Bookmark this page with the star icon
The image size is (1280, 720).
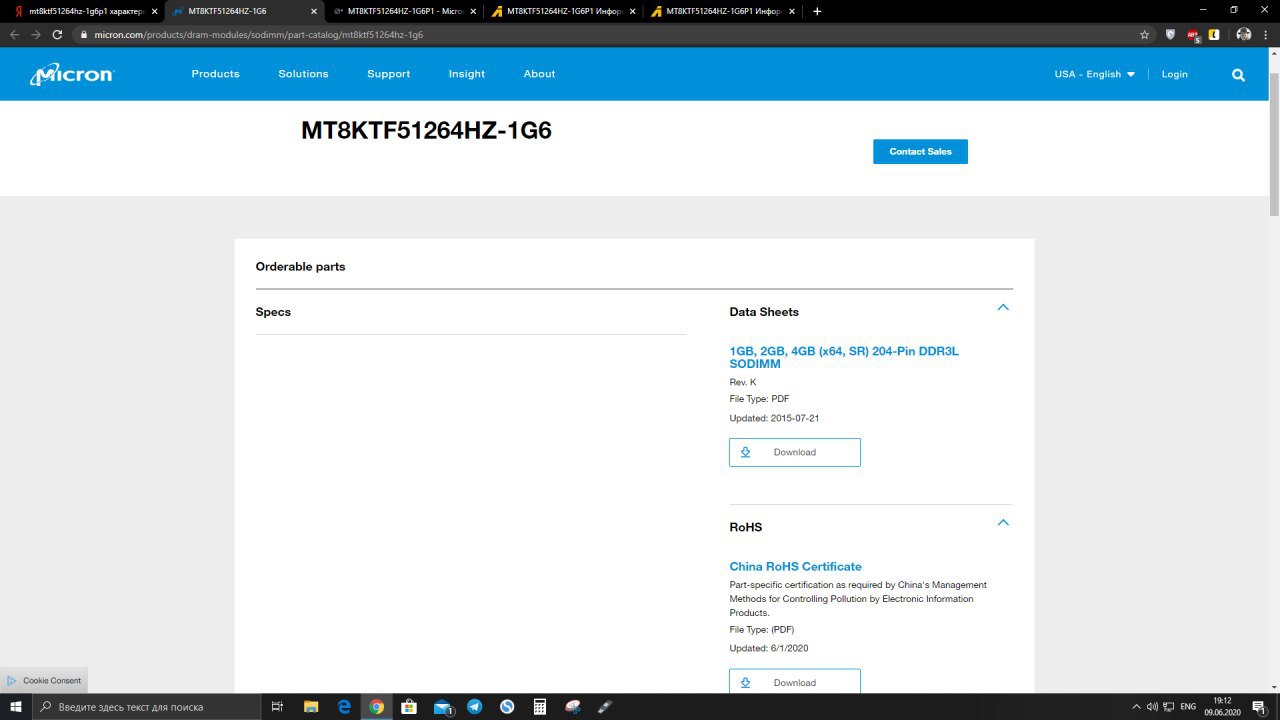click(x=1144, y=34)
